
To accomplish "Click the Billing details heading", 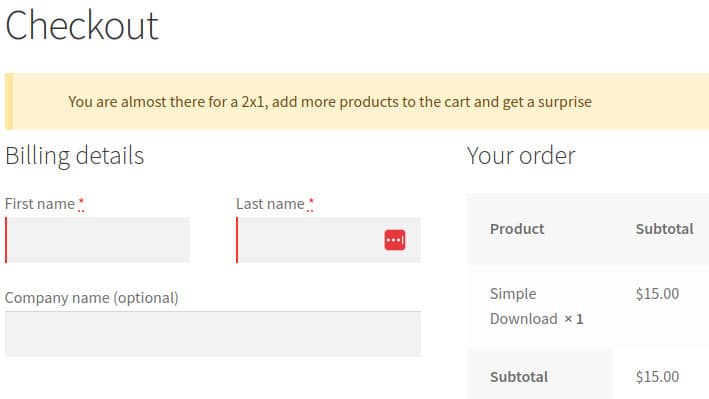I will 75,156.
